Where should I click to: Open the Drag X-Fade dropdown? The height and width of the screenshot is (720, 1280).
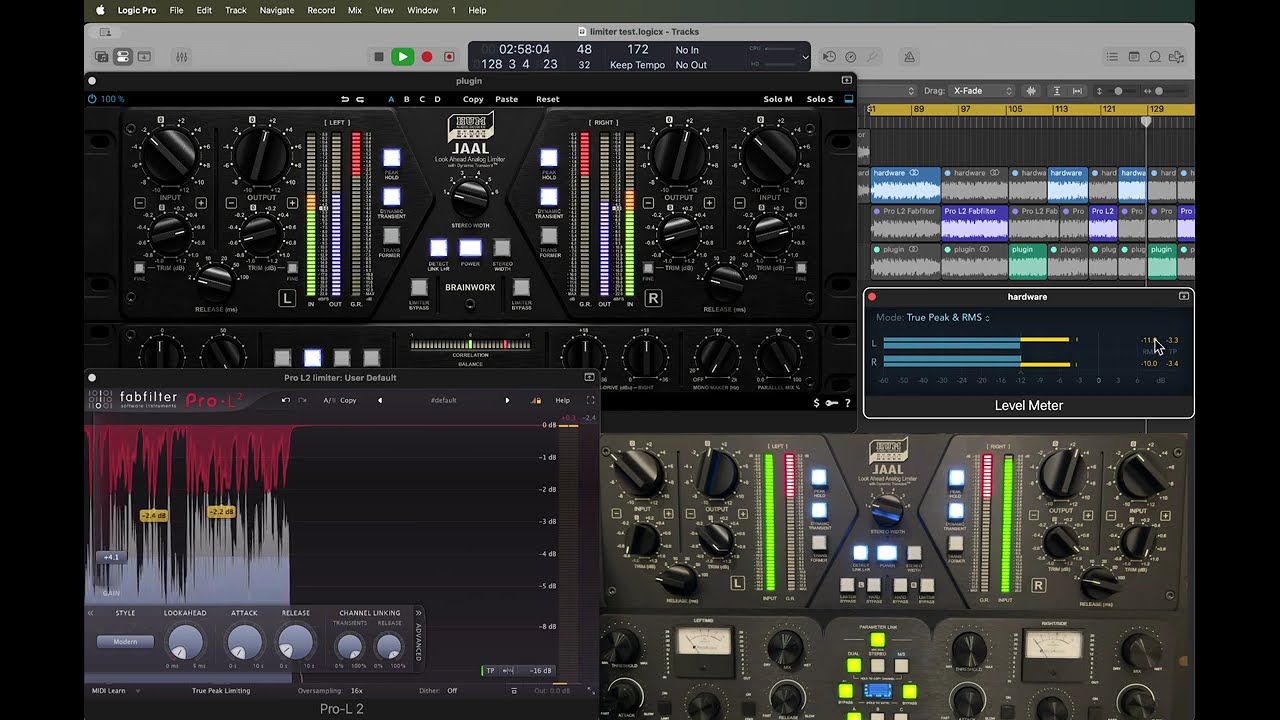[x=983, y=91]
